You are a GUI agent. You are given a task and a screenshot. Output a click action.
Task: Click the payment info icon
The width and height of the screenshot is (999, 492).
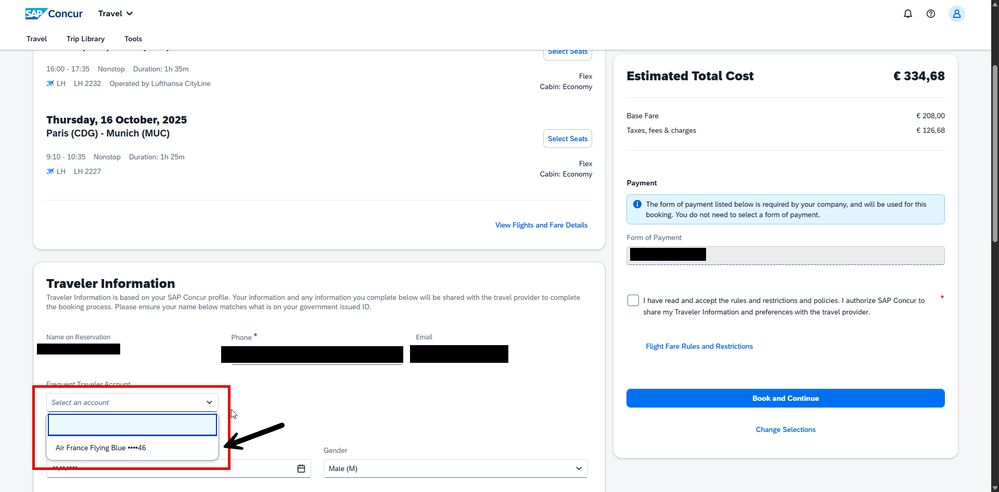pos(637,204)
